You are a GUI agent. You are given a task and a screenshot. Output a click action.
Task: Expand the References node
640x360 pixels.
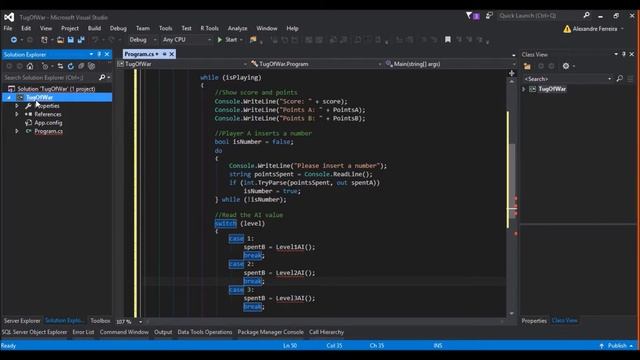(17, 114)
